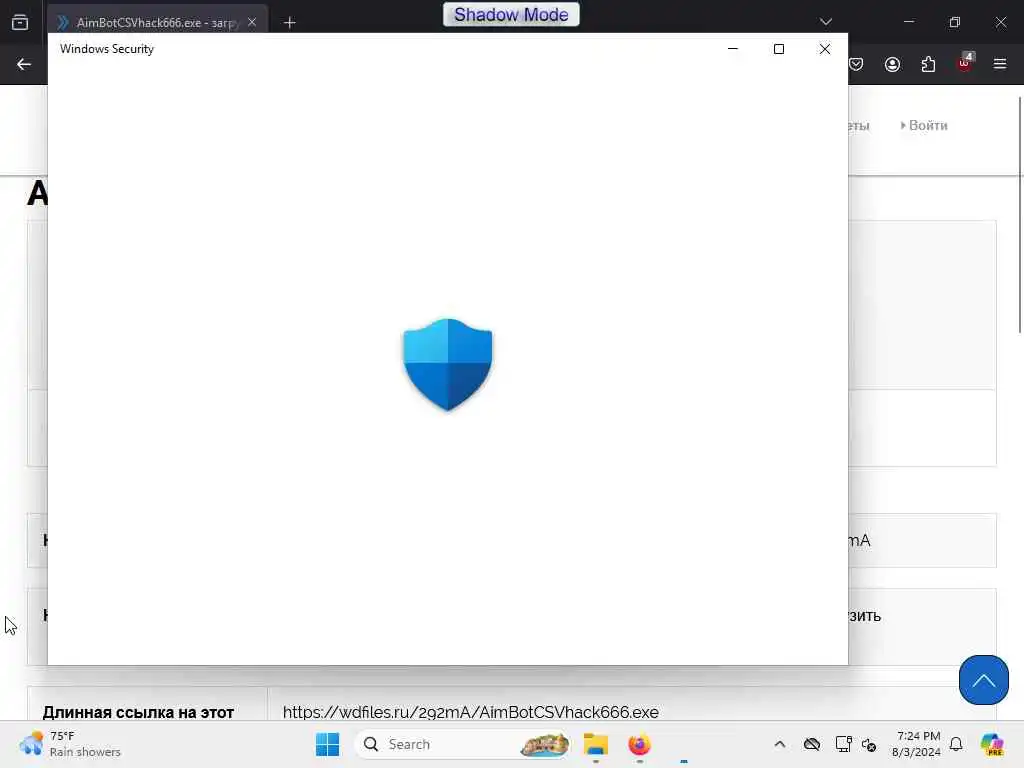The height and width of the screenshot is (768, 1024).
Task: Open the clock showing 7:24 PM
Action: pos(917,744)
